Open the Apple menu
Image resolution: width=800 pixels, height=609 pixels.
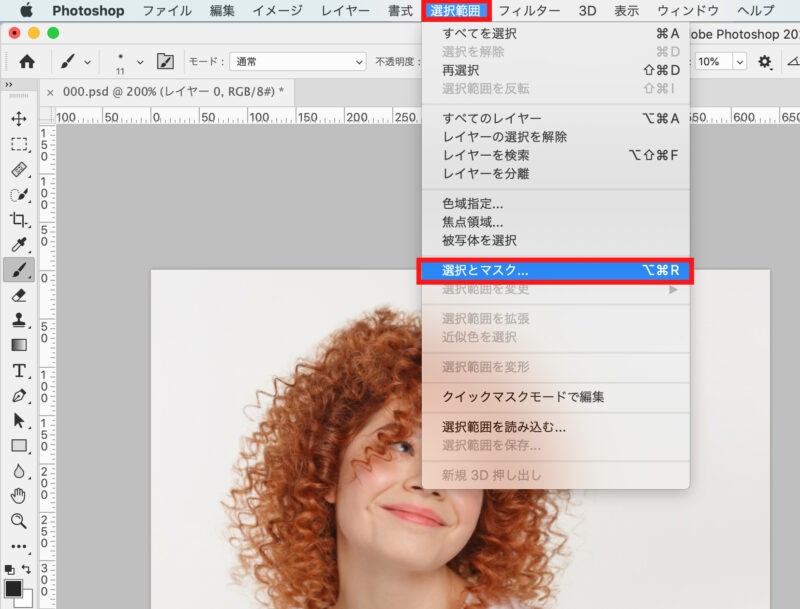coord(27,10)
